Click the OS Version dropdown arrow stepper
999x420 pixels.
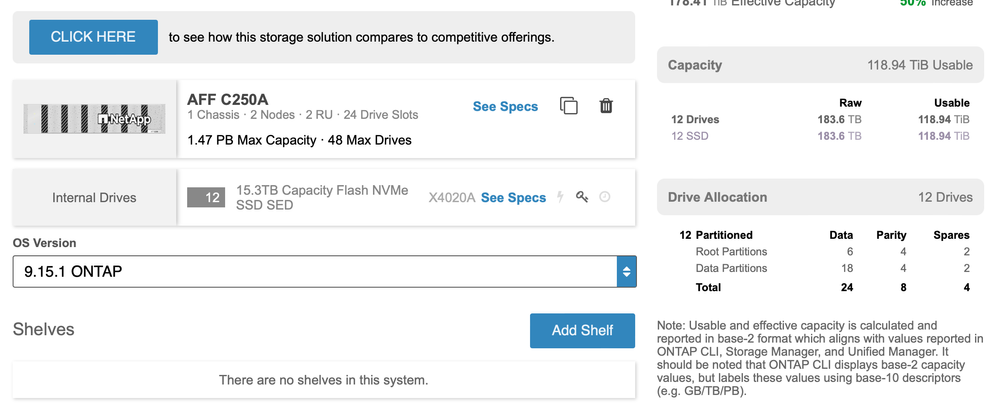[x=626, y=271]
